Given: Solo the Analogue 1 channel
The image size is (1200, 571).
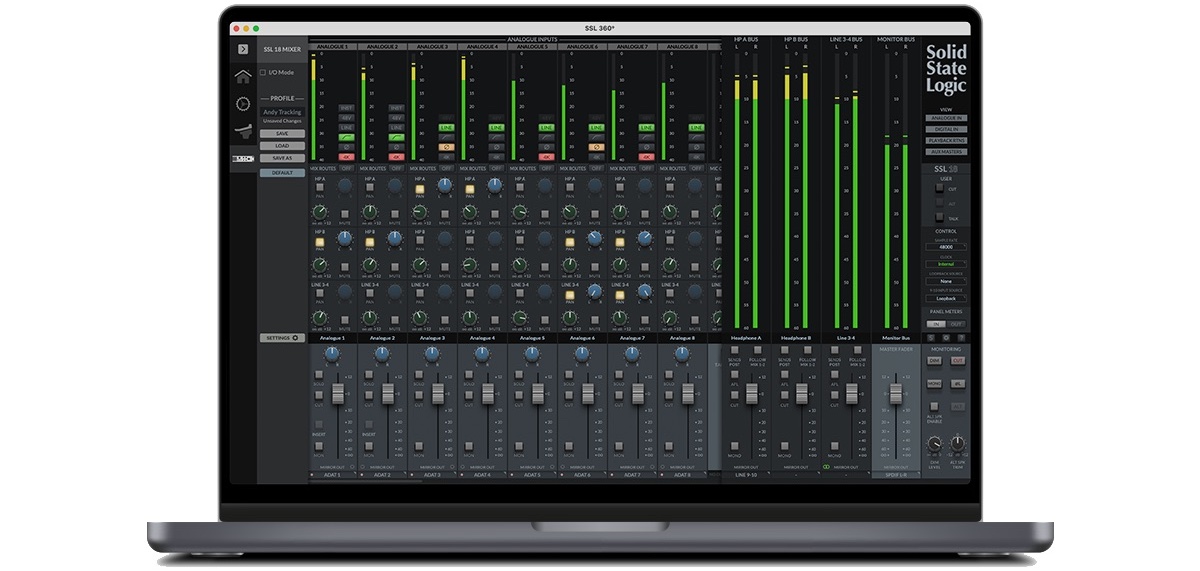Looking at the screenshot, I should click(320, 376).
